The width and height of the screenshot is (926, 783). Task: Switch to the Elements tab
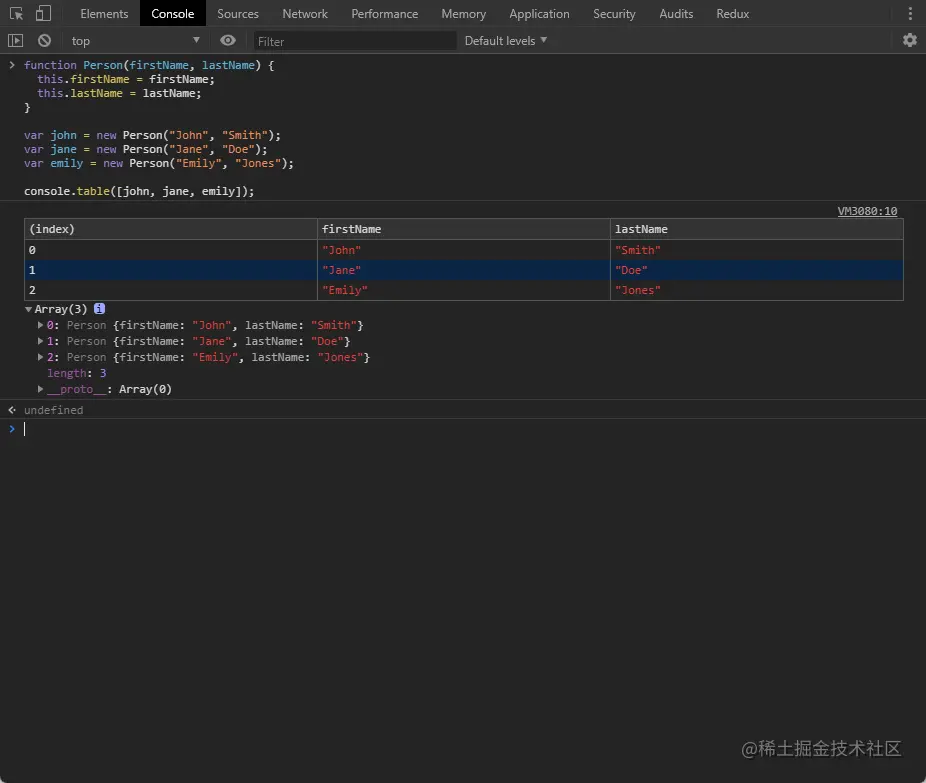point(104,14)
